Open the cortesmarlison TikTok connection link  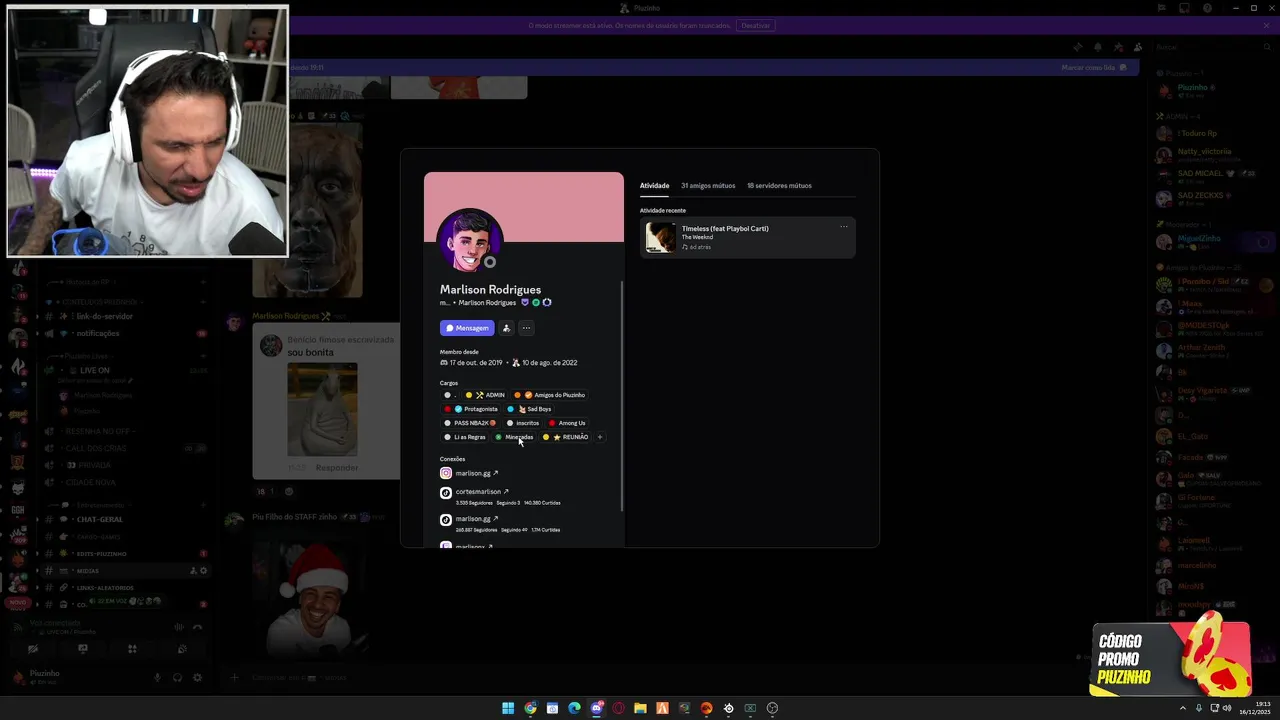point(482,492)
